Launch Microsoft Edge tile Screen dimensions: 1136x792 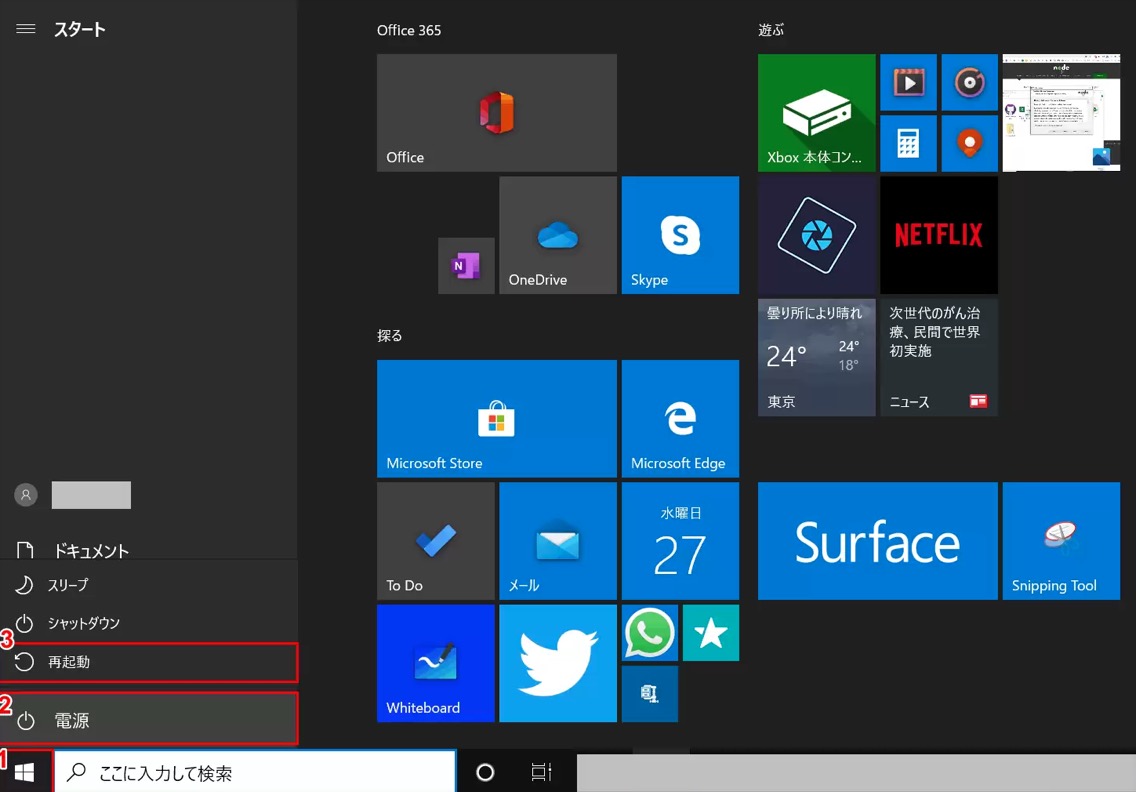pyautogui.click(x=680, y=419)
